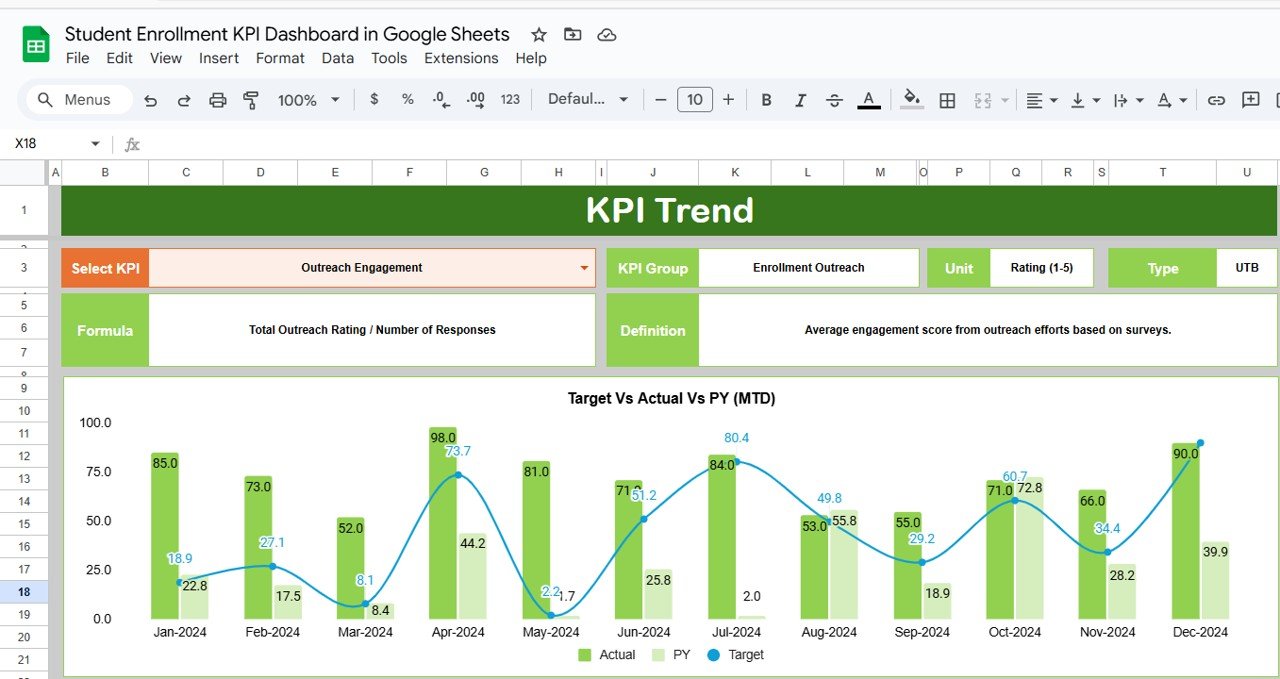This screenshot has height=679, width=1280.
Task: Apply the percent format
Action: pos(406,99)
